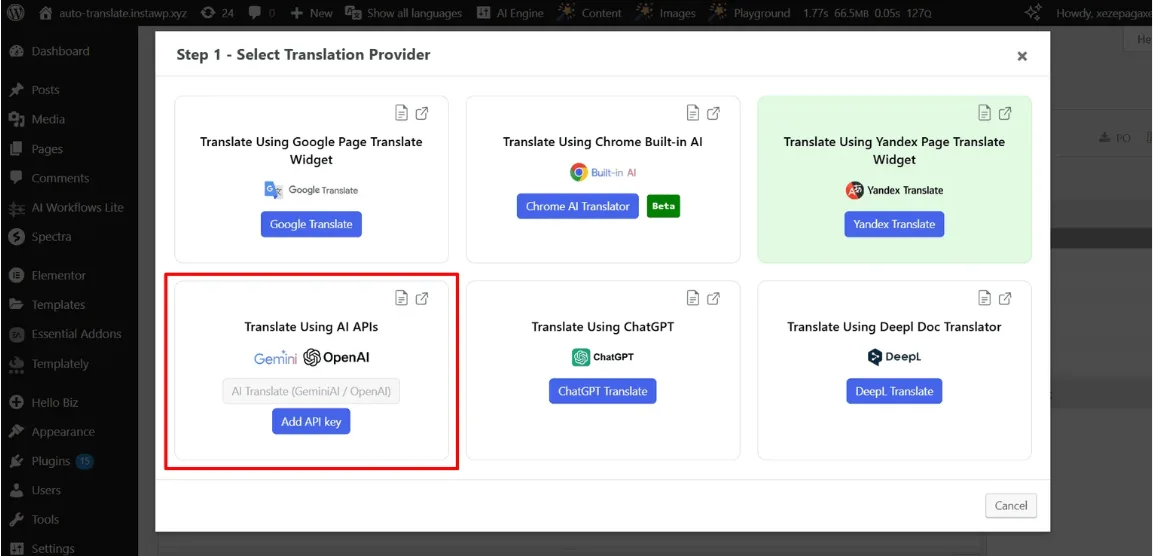Click the WordPress logo in admin bar

tap(16, 13)
